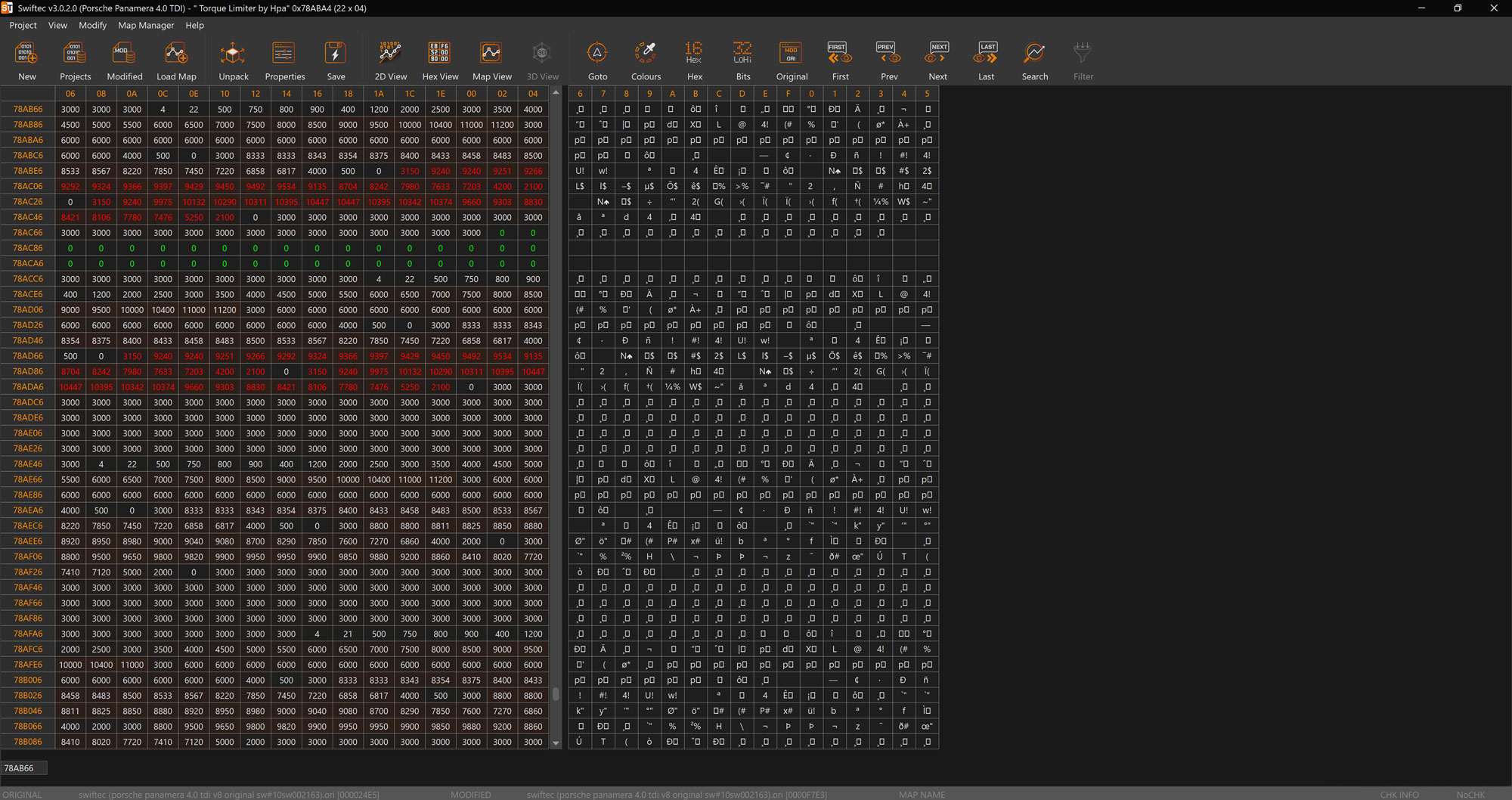Open the Project menu
The height and width of the screenshot is (800, 1512).
pyautogui.click(x=23, y=25)
